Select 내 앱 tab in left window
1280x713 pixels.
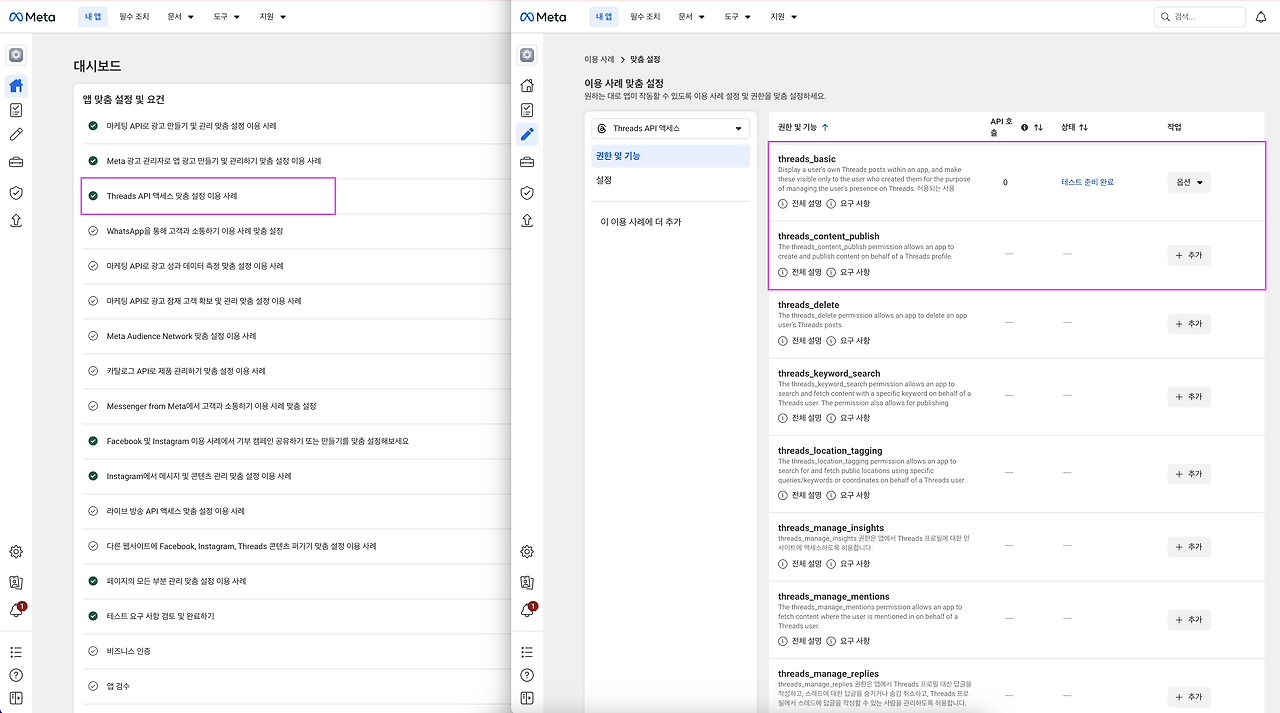tap(93, 17)
